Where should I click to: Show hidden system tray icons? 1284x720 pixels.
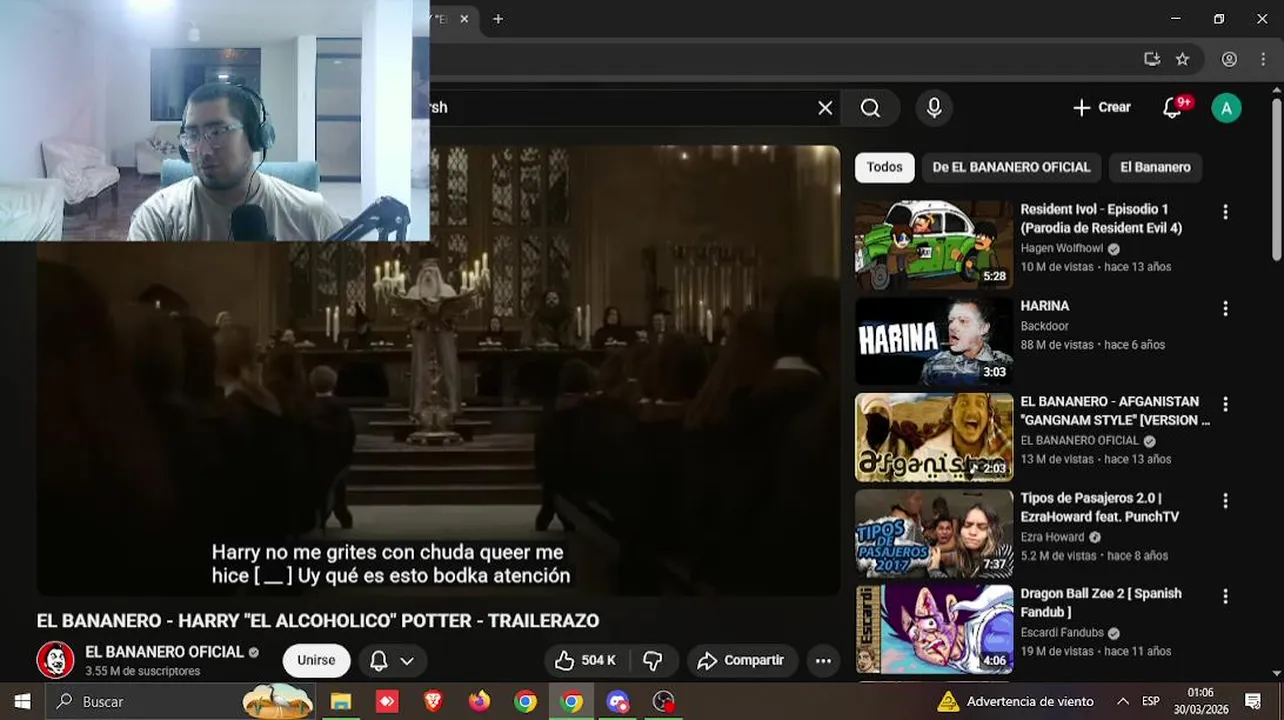1123,701
